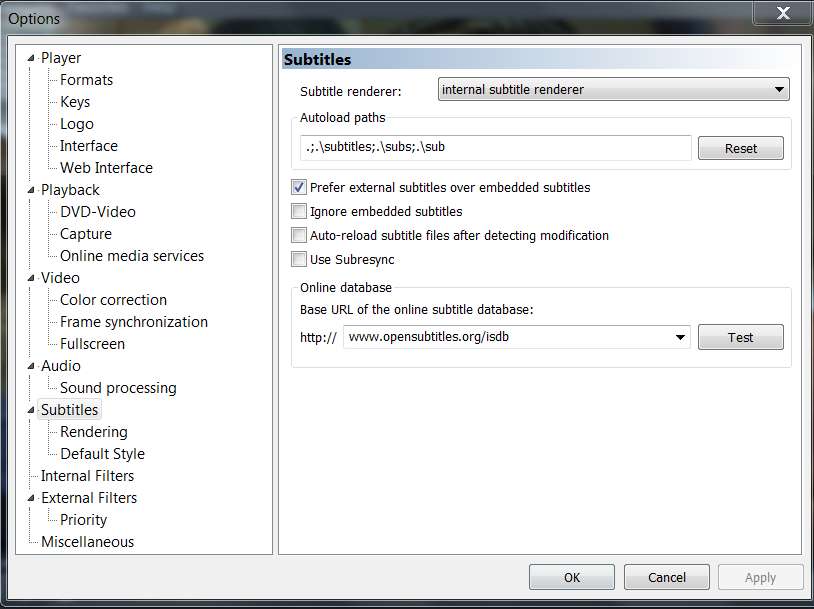Open the Logo settings page

[77, 124]
